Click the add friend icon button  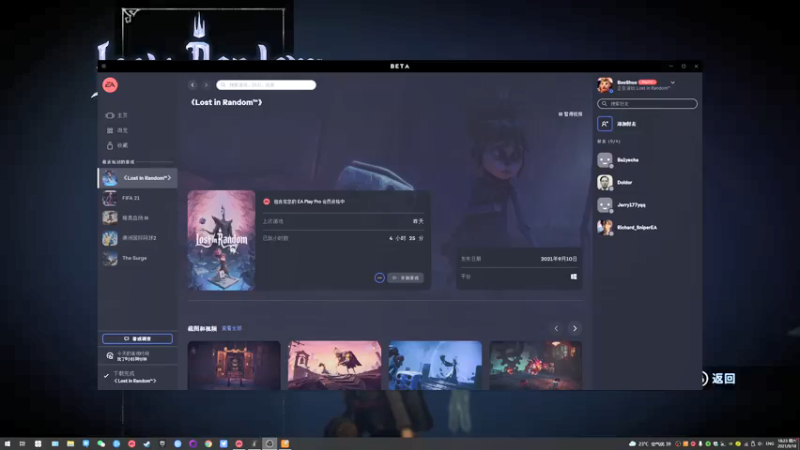pyautogui.click(x=605, y=124)
